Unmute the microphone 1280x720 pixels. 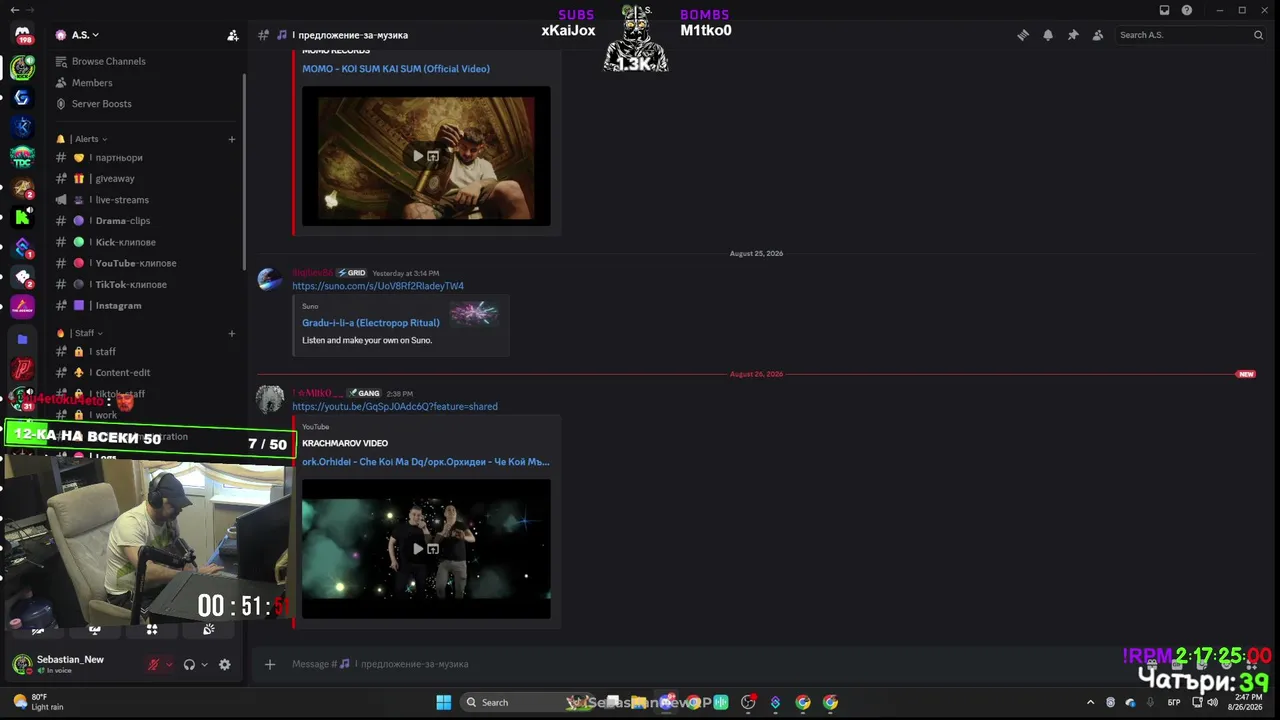point(153,664)
